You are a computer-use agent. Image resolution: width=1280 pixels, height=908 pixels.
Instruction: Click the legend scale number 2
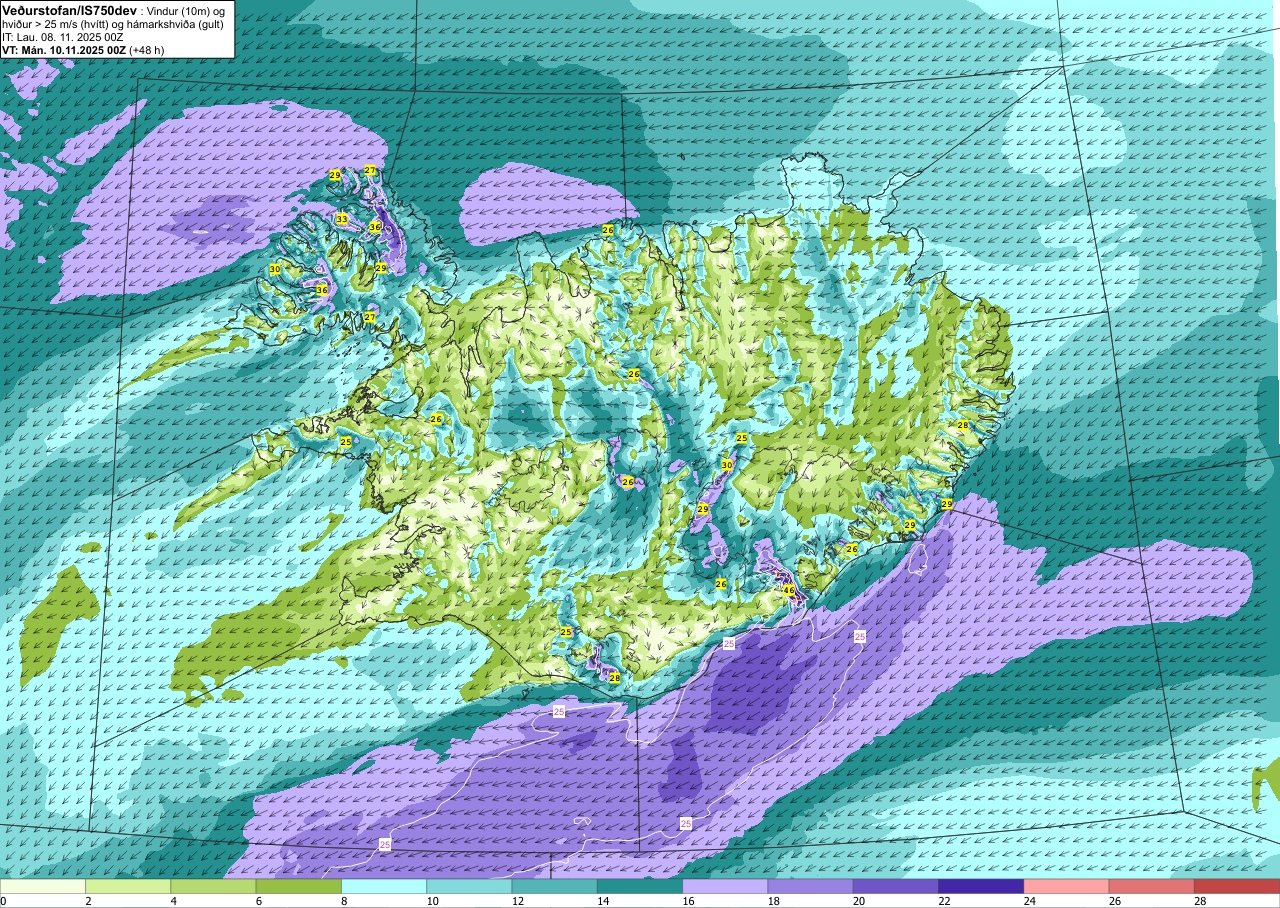coord(86,901)
